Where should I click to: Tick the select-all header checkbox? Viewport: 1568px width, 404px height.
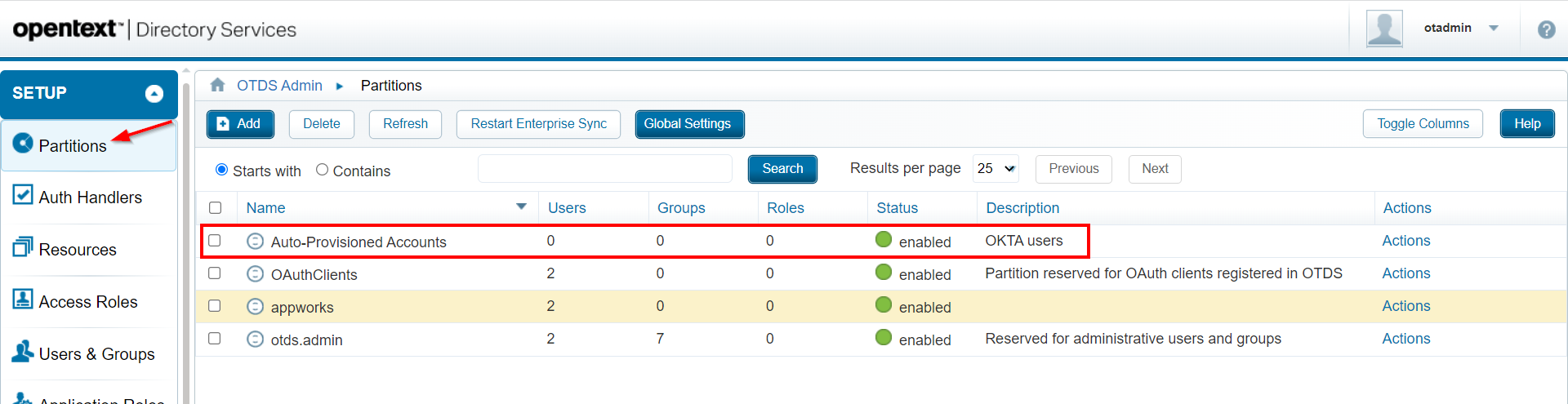pyautogui.click(x=216, y=208)
